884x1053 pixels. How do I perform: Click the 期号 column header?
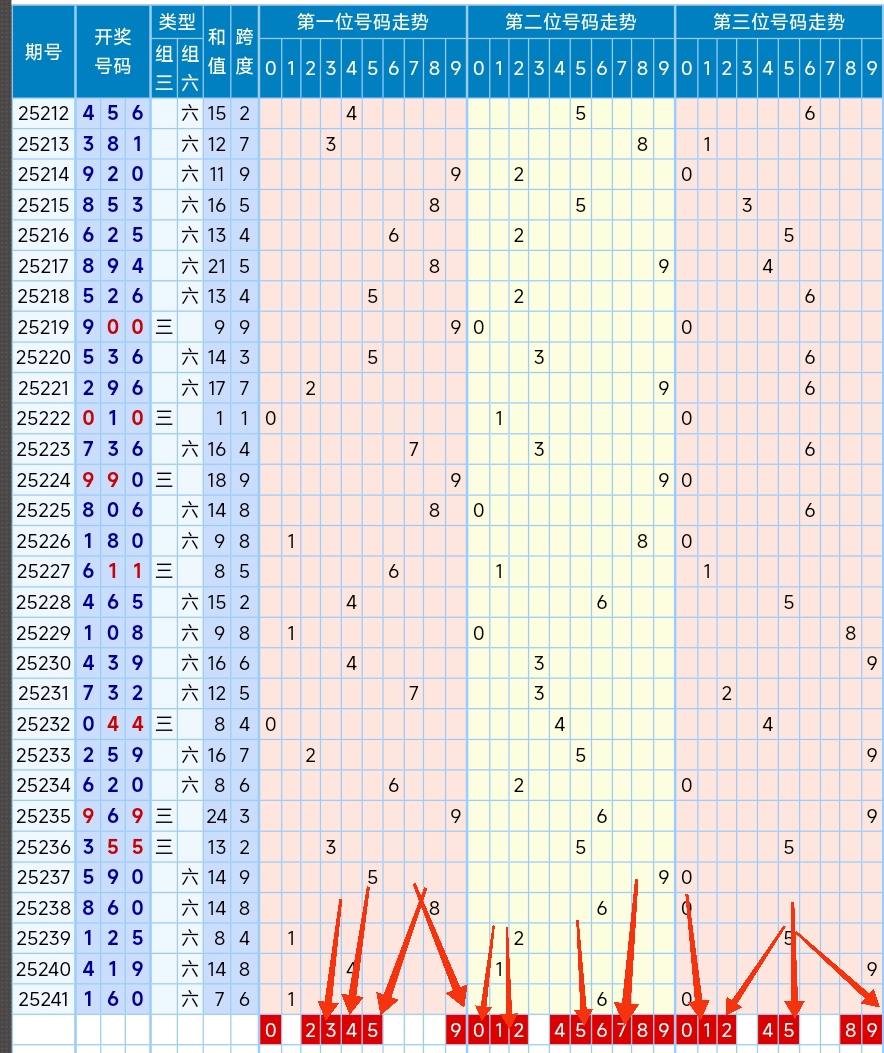[44, 52]
